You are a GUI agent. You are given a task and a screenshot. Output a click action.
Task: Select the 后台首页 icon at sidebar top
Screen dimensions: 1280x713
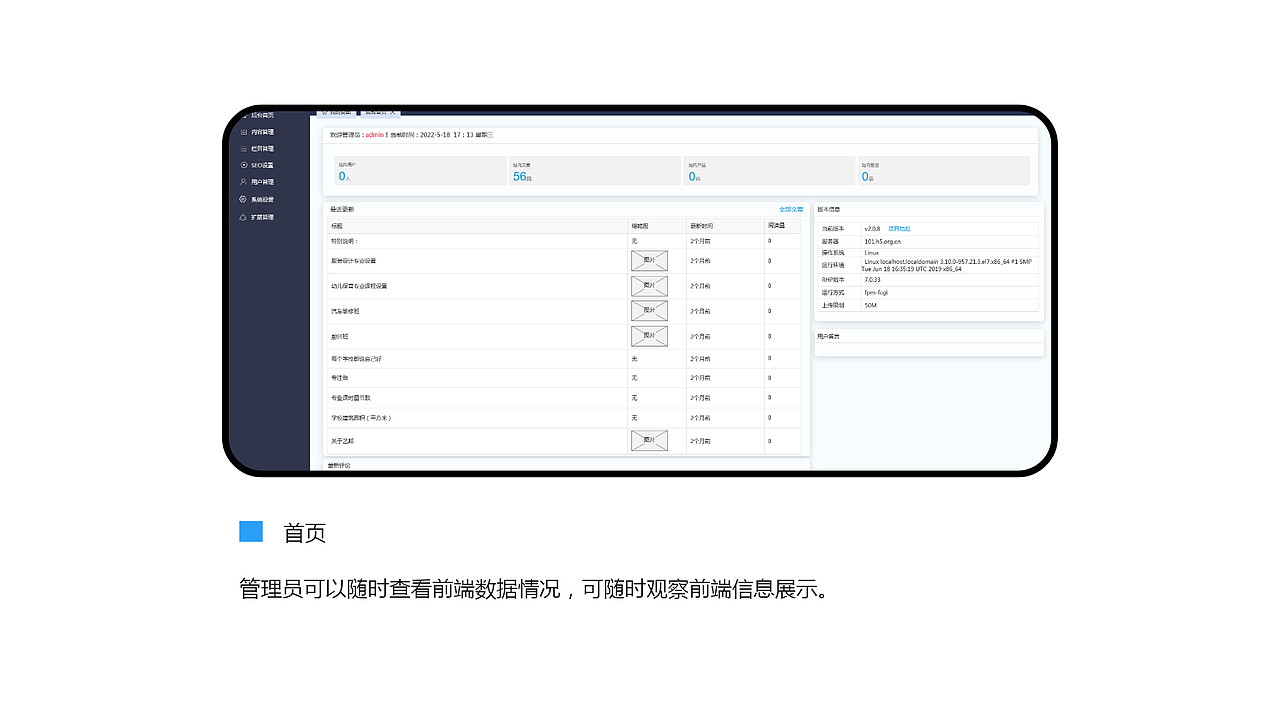(245, 114)
